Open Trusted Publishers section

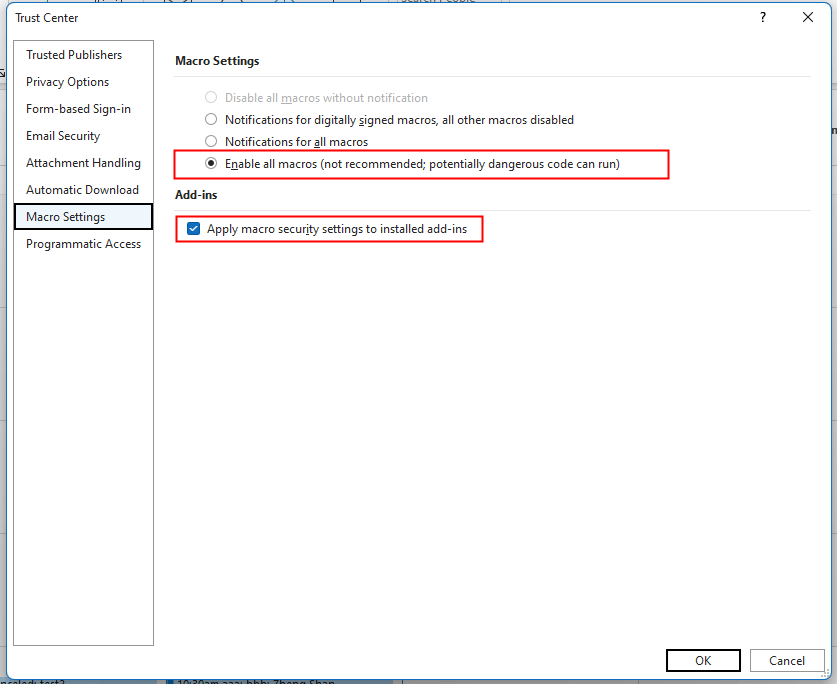[x=74, y=55]
